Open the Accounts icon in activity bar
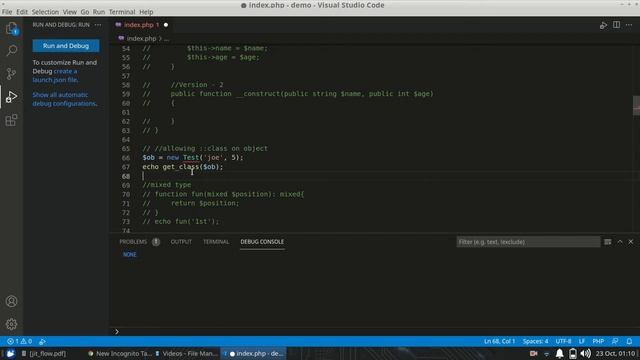The height and width of the screenshot is (360, 640). tap(11, 301)
